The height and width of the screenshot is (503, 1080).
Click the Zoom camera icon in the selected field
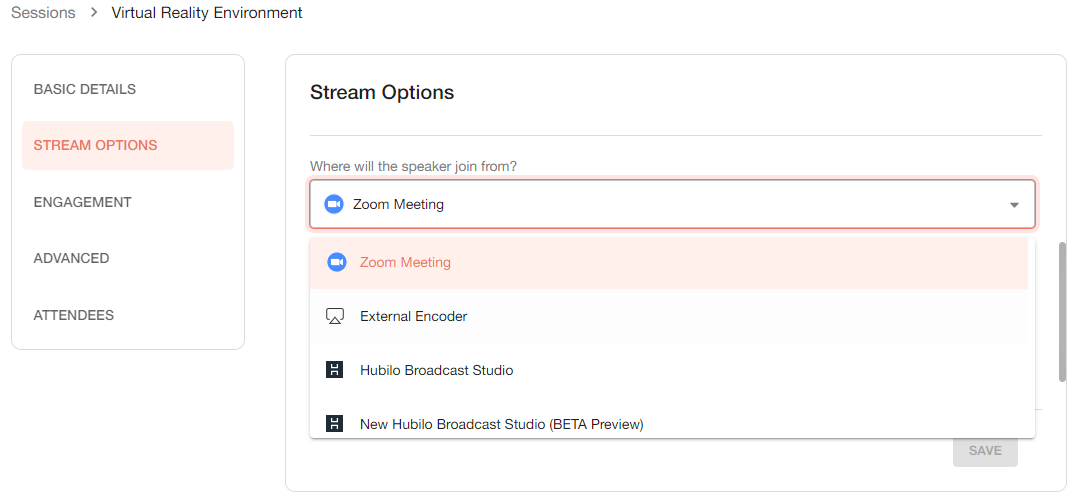334,204
